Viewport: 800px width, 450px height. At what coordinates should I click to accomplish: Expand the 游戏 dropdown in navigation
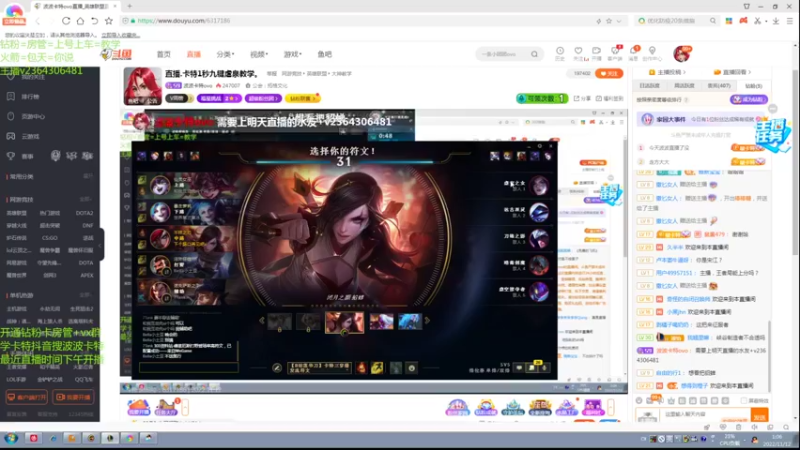(x=292, y=54)
